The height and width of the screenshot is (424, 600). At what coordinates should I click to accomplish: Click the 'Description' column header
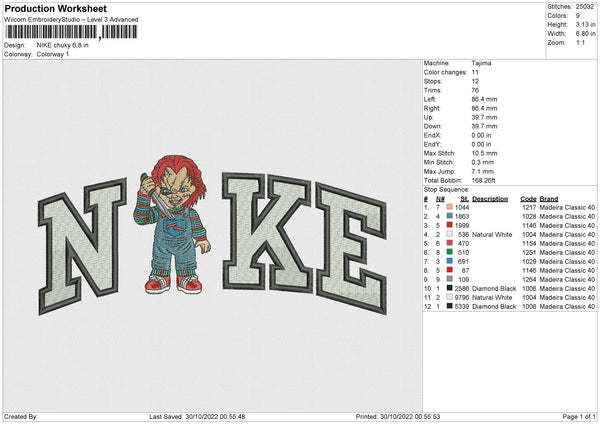(490, 199)
